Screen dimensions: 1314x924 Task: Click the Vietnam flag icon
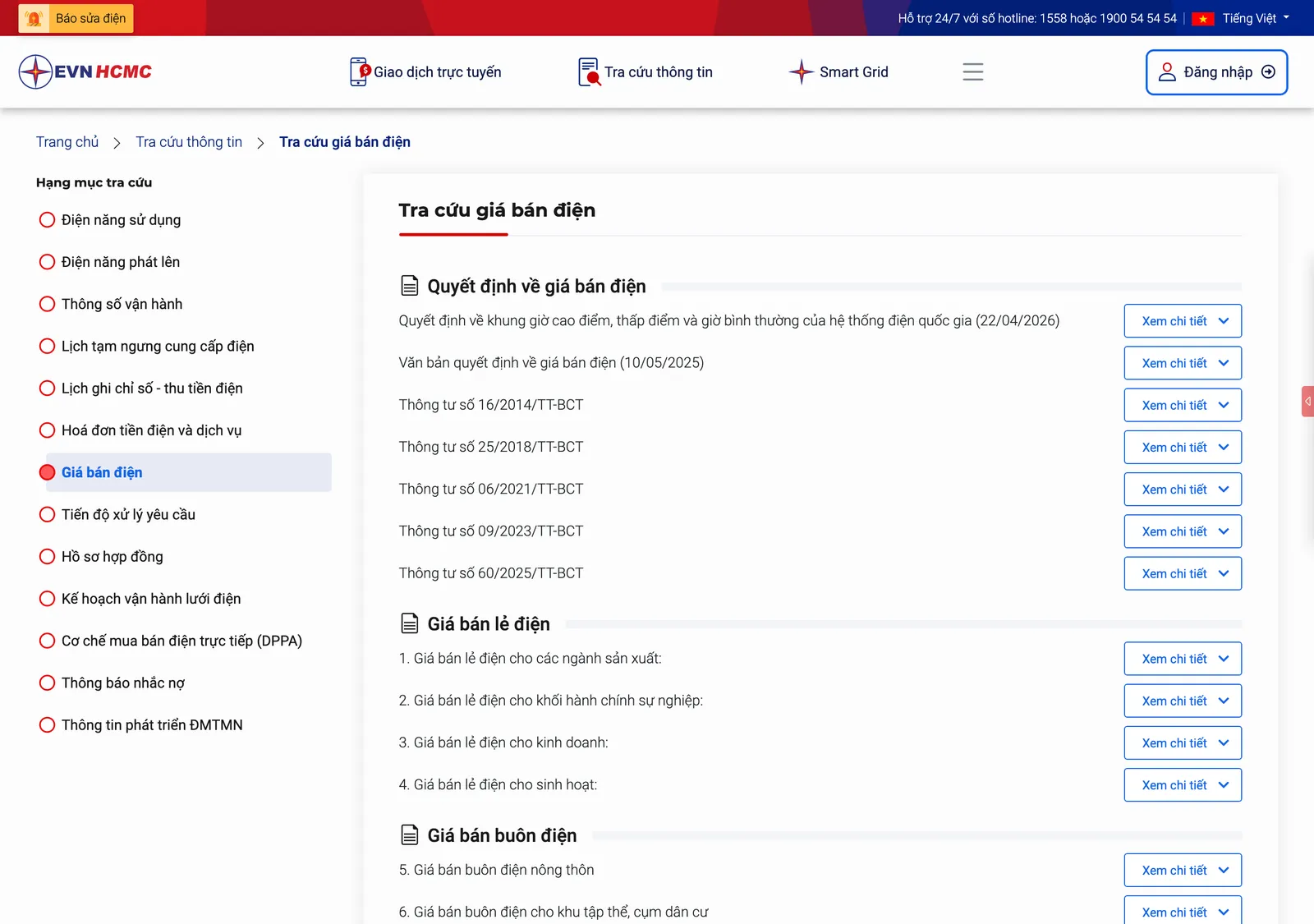coord(1203,19)
